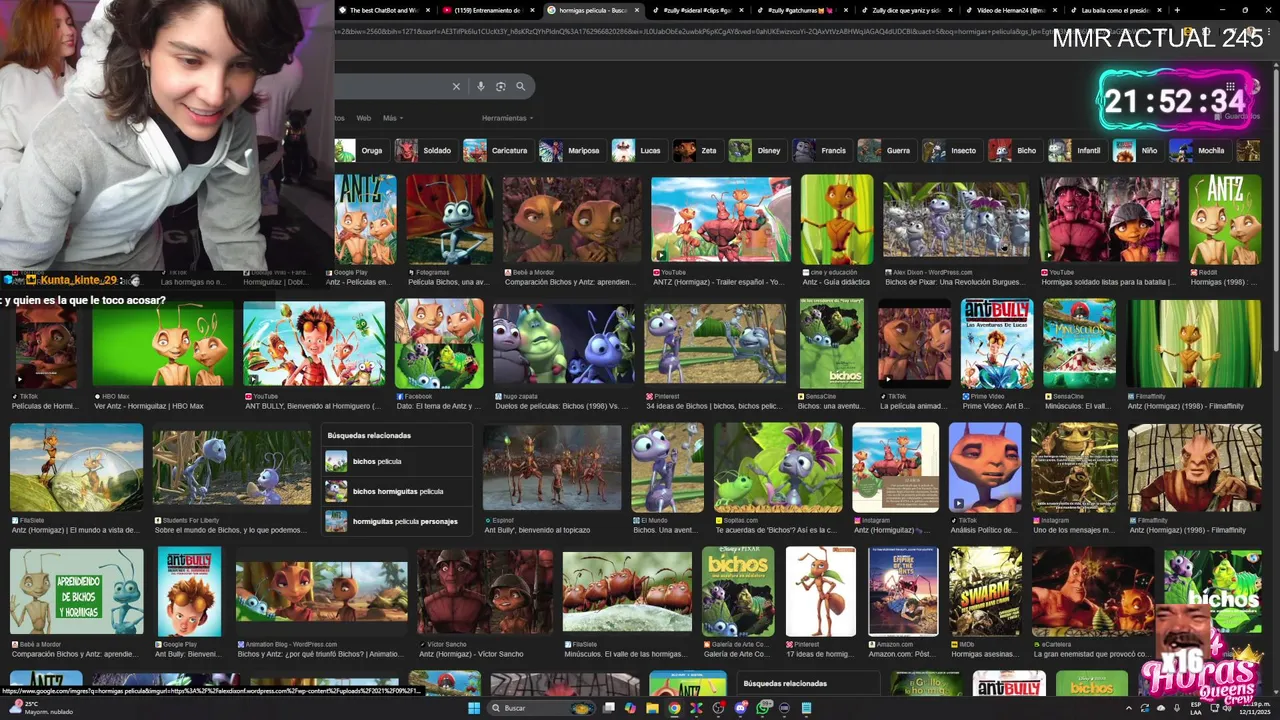The image size is (1280, 720).
Task: Click the taskbar Buscar search field
Action: (541, 708)
